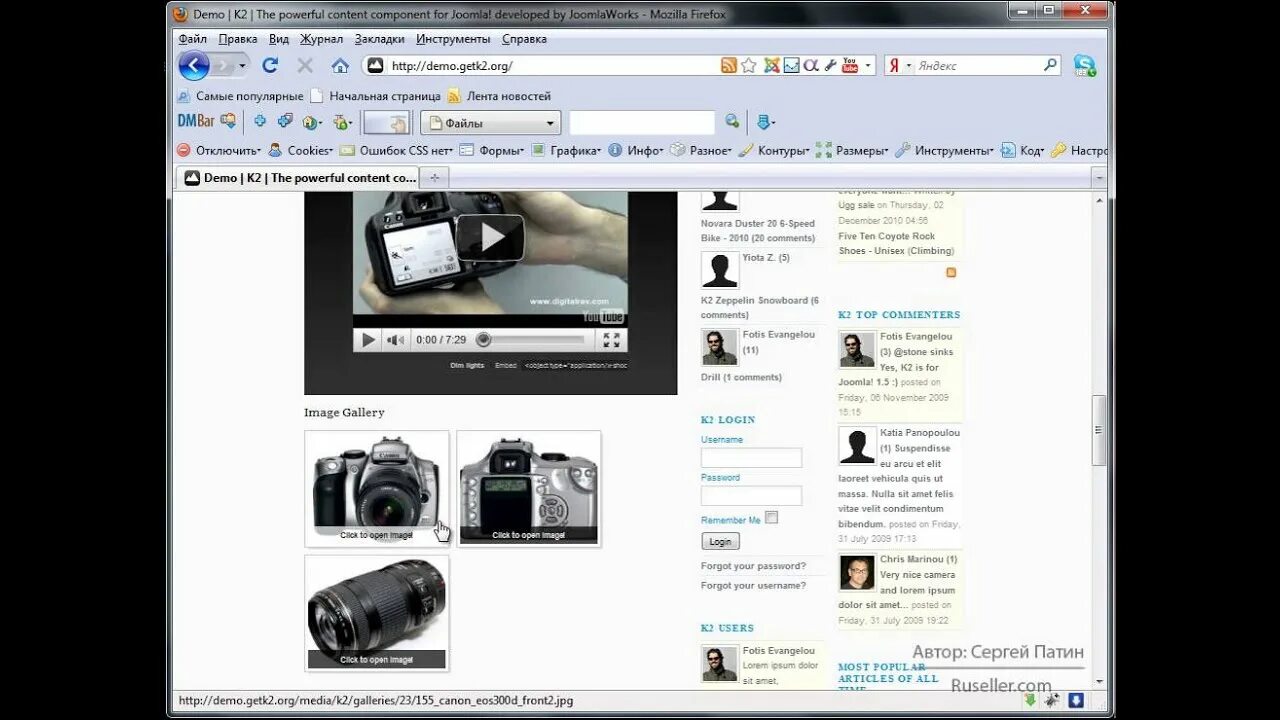1280x720 pixels.
Task: Click the blue plus icon on DMBar
Action: click(x=259, y=121)
